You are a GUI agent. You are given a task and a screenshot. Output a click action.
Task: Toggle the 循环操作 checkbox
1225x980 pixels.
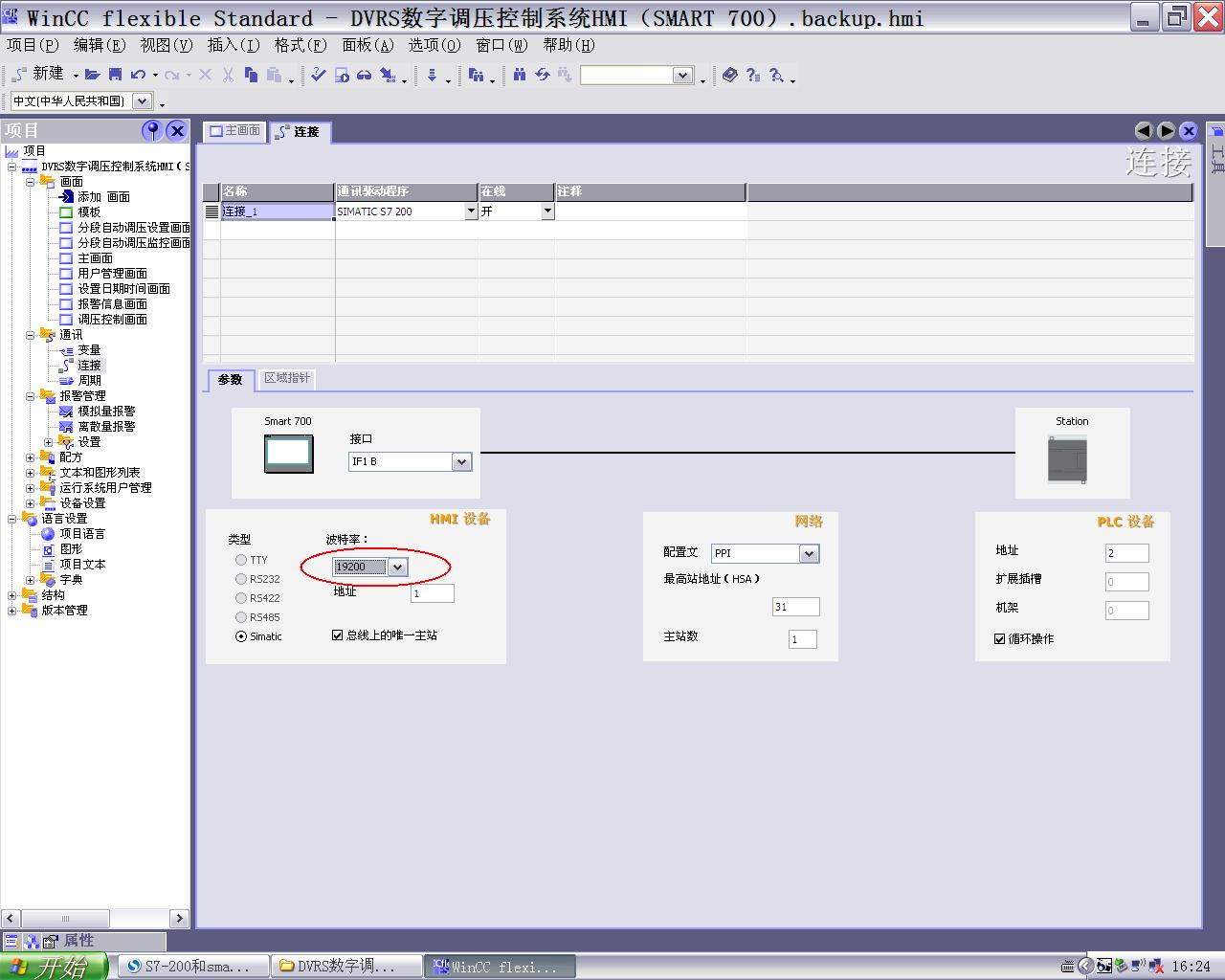[x=998, y=638]
